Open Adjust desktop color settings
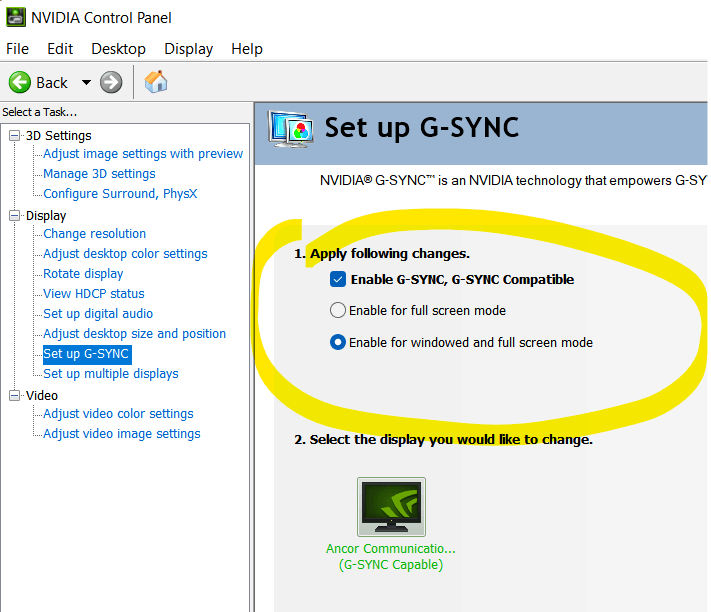711x612 pixels. coord(125,253)
